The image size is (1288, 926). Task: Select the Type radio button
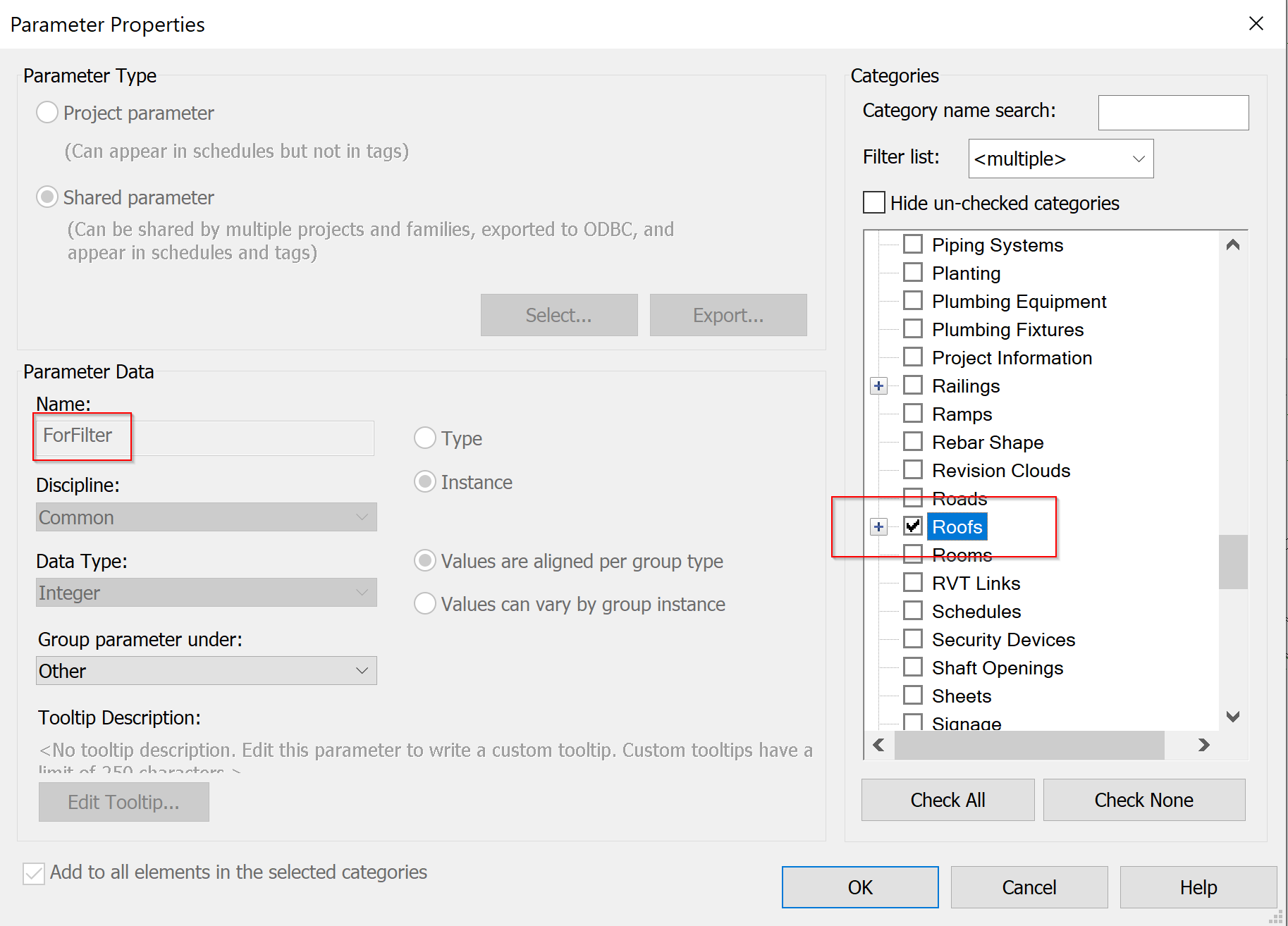click(x=424, y=438)
